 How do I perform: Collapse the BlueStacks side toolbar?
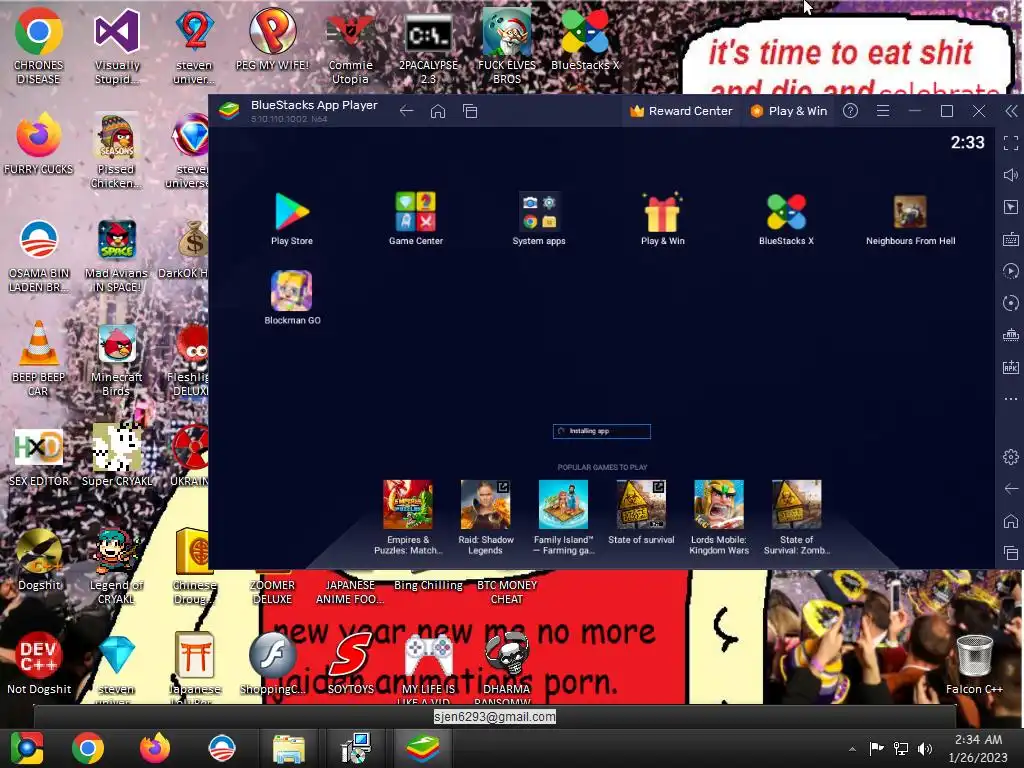(x=1011, y=111)
